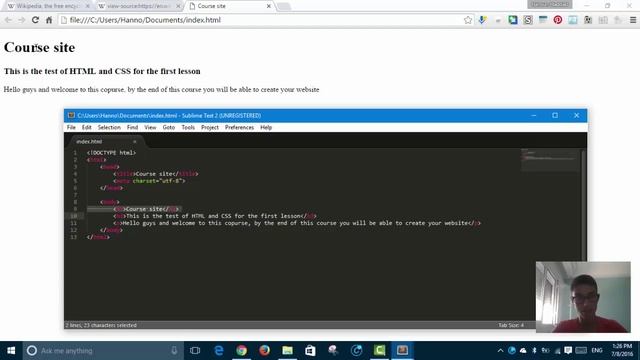Click the 'Hello guys and welcome' paragraph on the page
Screen dimensions: 640x360
coord(161,89)
